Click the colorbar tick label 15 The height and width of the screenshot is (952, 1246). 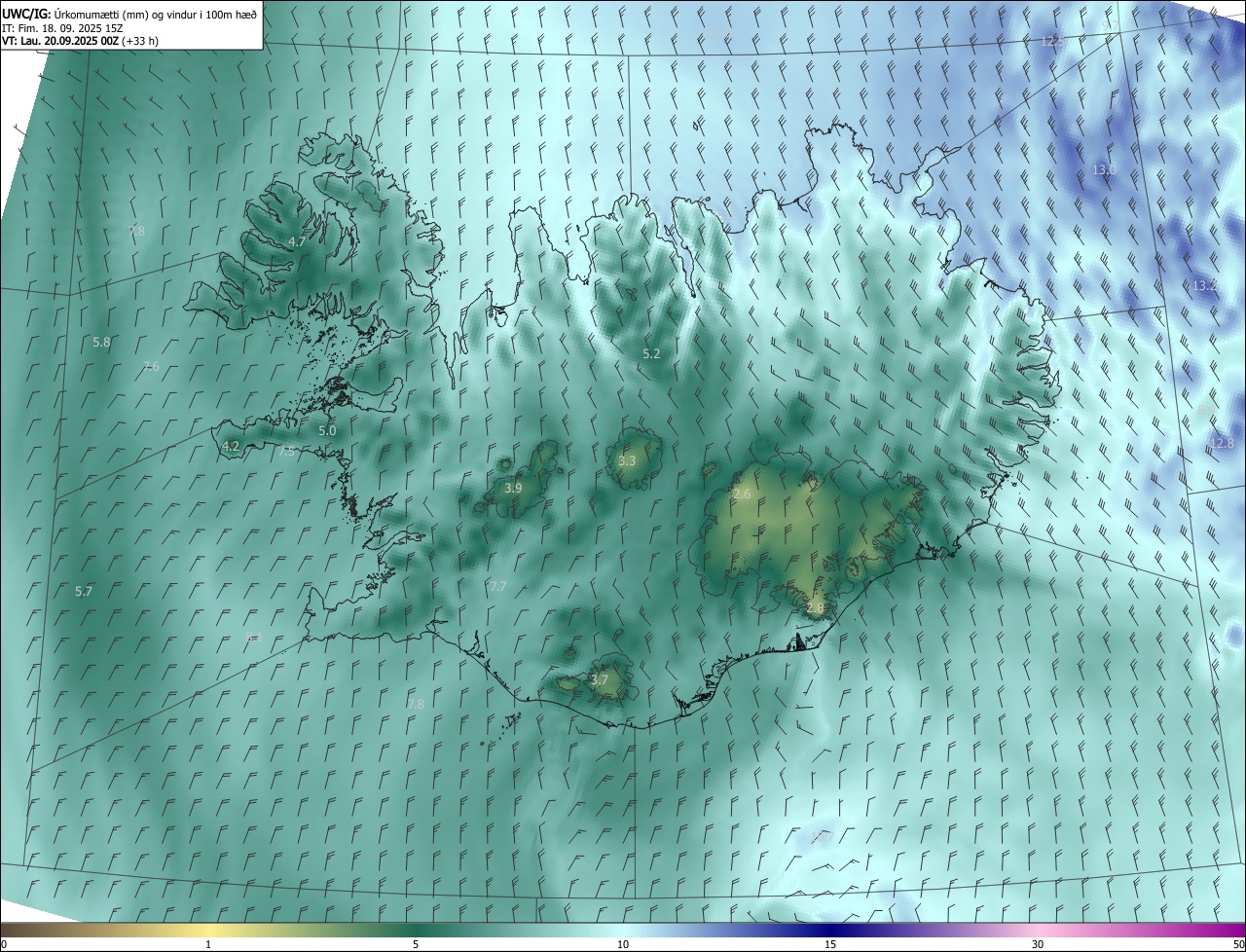[830, 944]
